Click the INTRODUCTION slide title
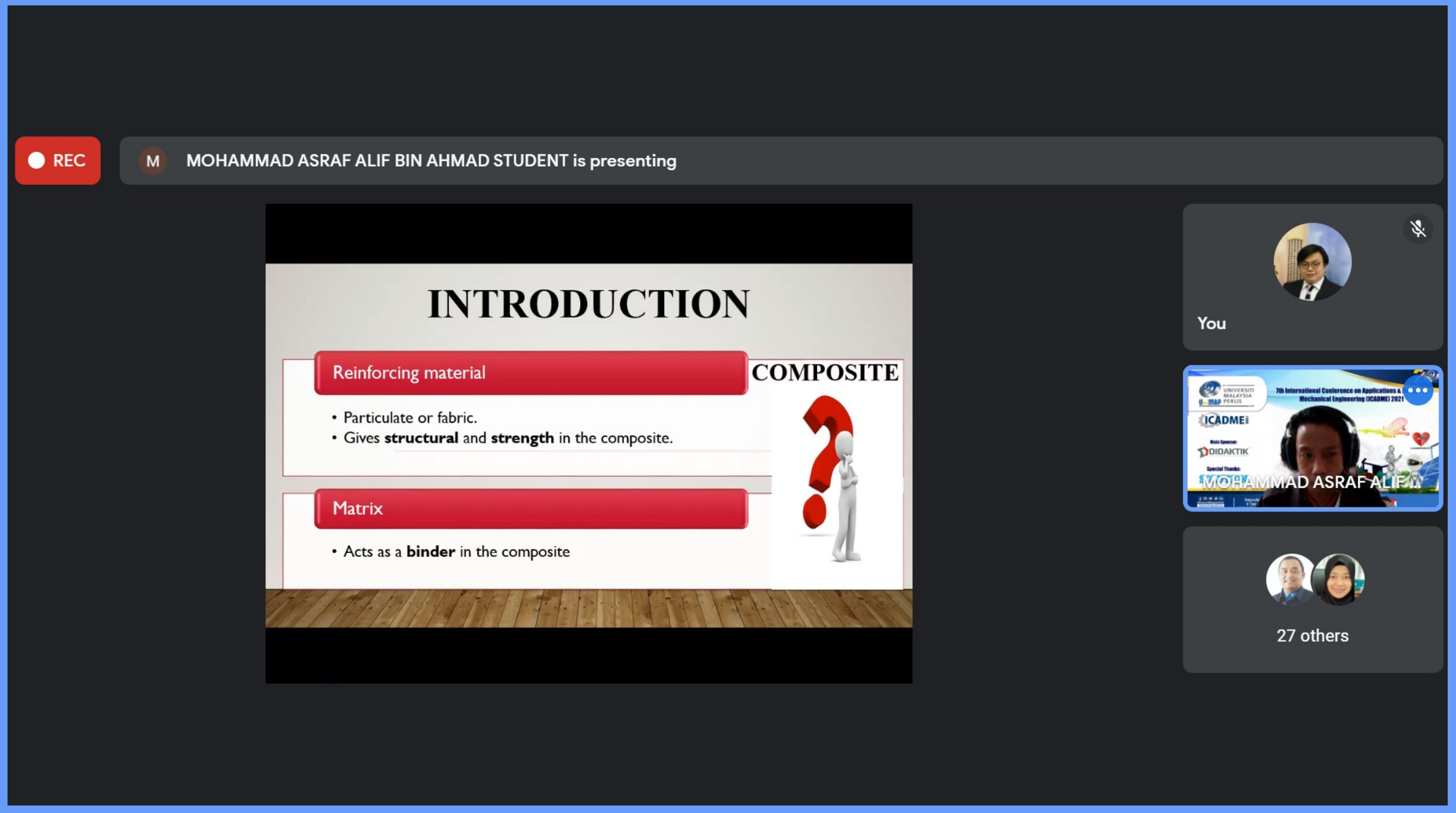 point(588,304)
